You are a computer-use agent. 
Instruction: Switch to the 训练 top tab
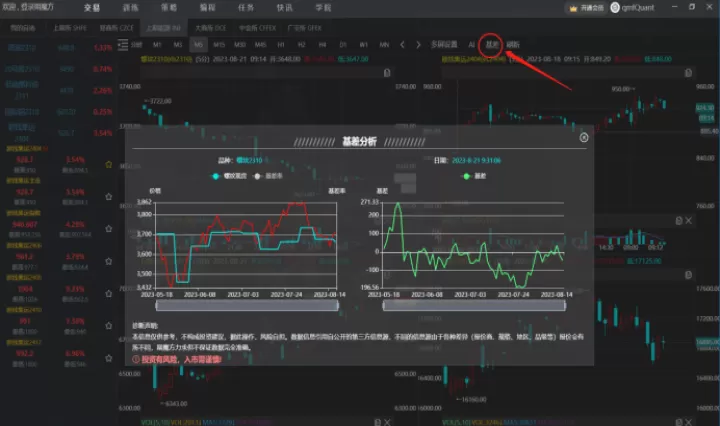(x=130, y=8)
